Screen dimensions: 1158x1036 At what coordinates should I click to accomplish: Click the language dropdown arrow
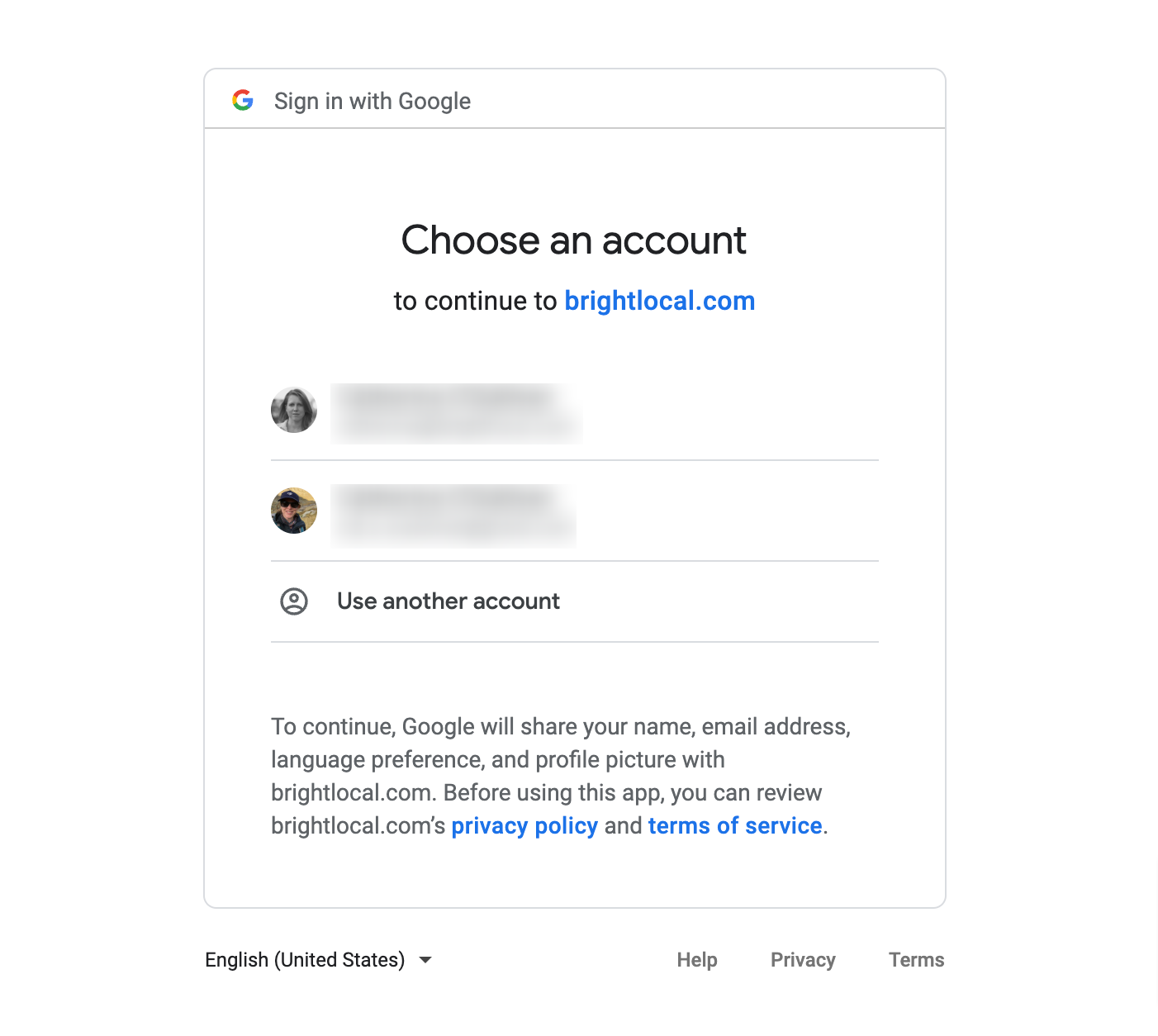pyautogui.click(x=425, y=960)
